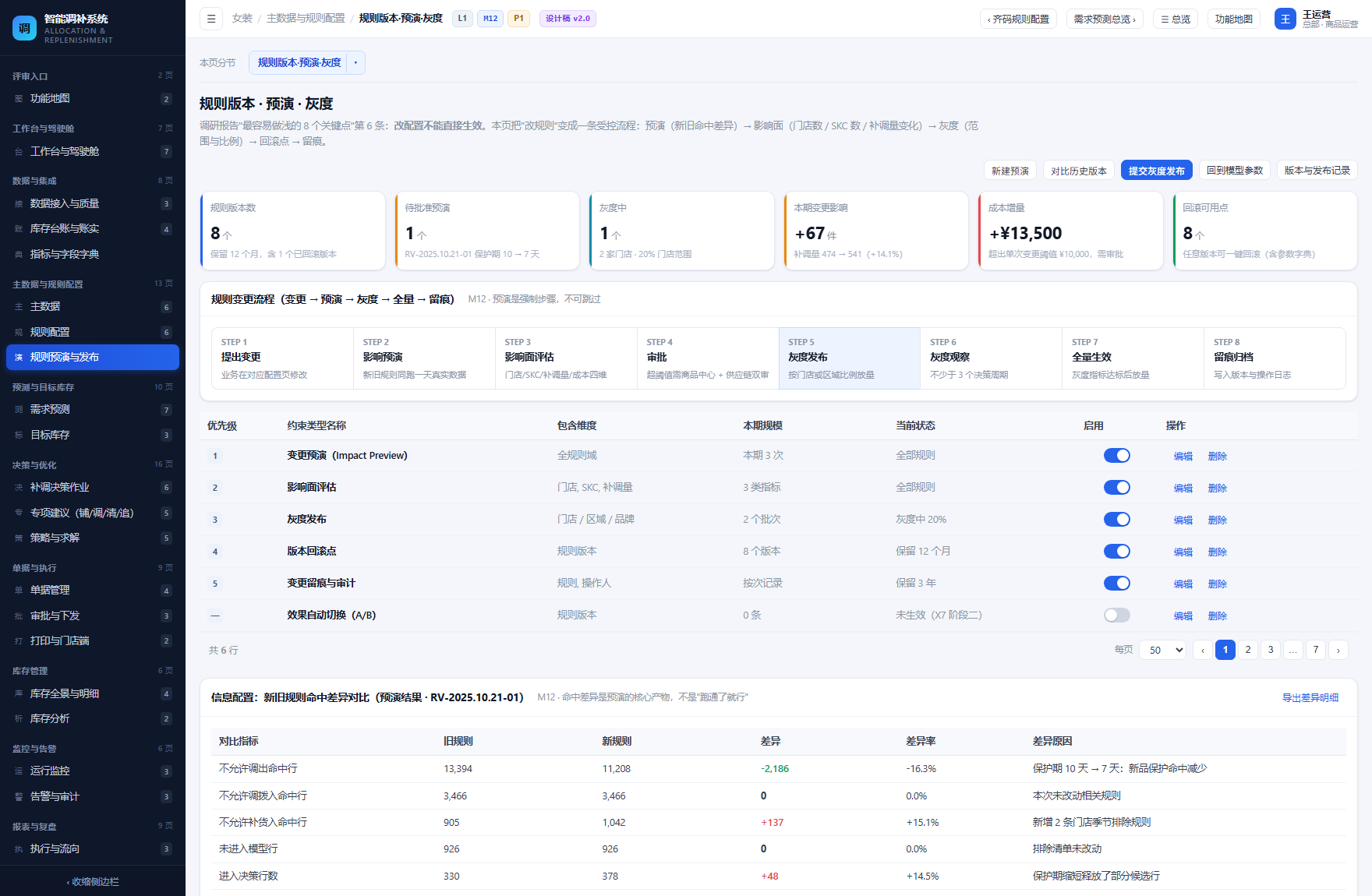This screenshot has width=1372, height=896.
Task: Disable the 变更留痕与审计 toggle
Action: [1116, 584]
